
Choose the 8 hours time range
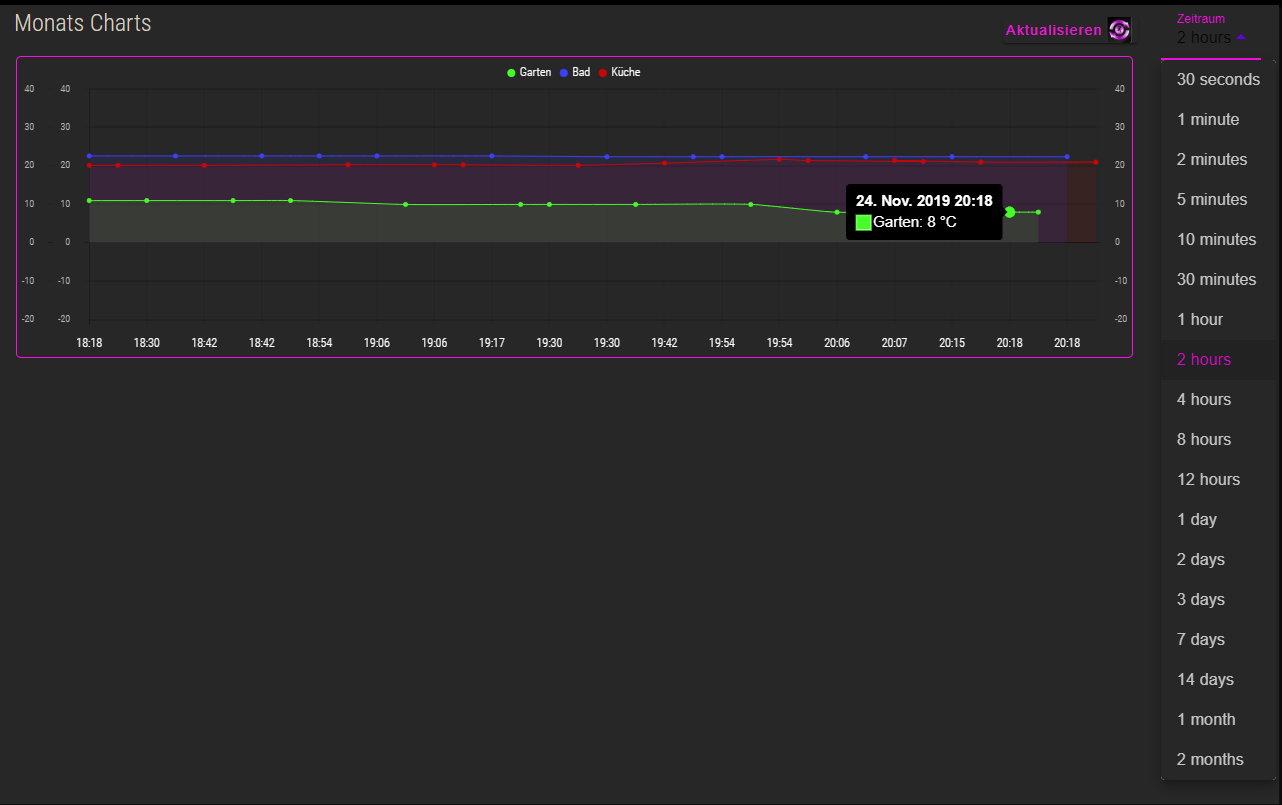pyautogui.click(x=1218, y=439)
